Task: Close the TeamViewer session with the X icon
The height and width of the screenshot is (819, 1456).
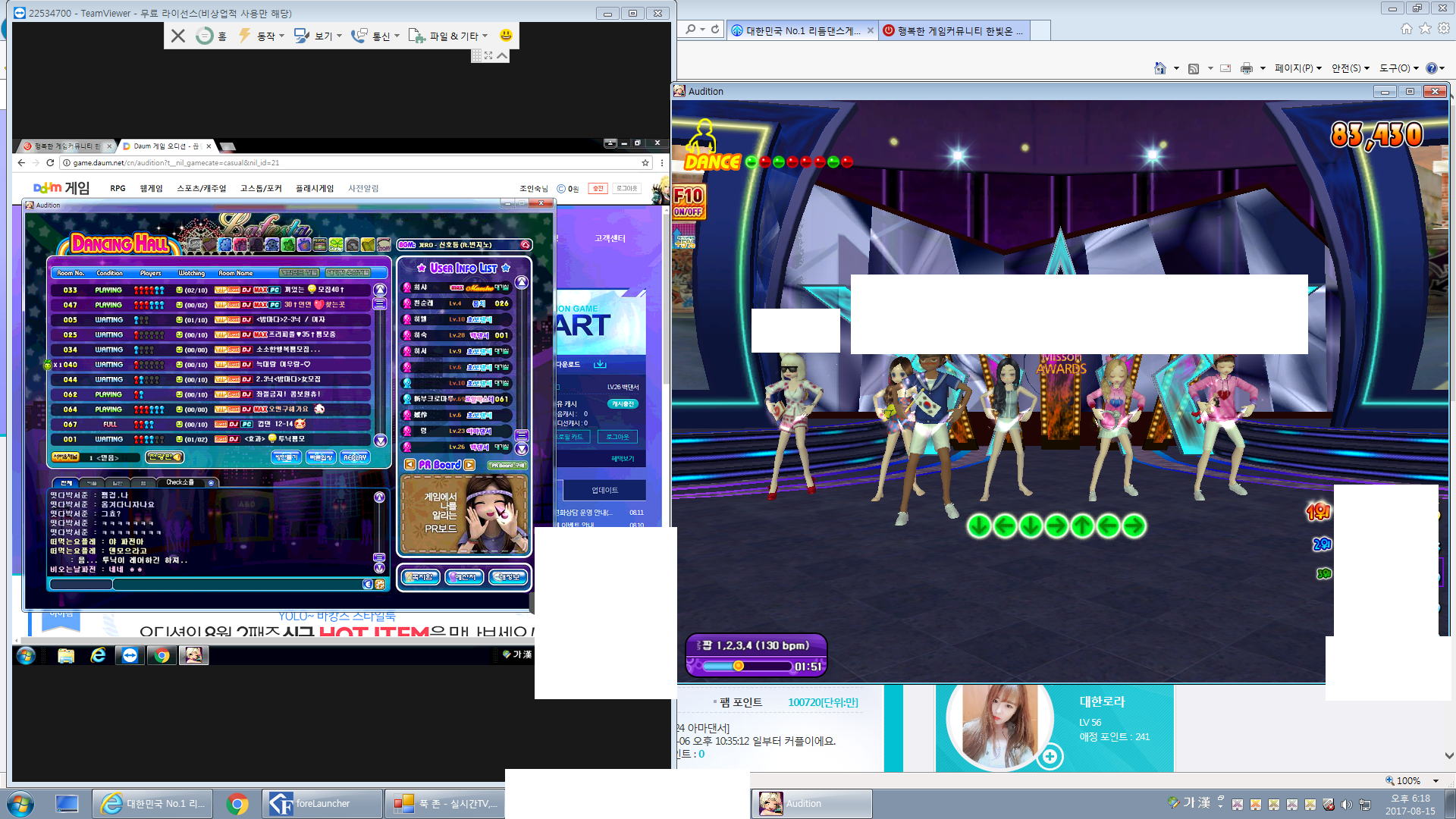Action: coord(177,36)
